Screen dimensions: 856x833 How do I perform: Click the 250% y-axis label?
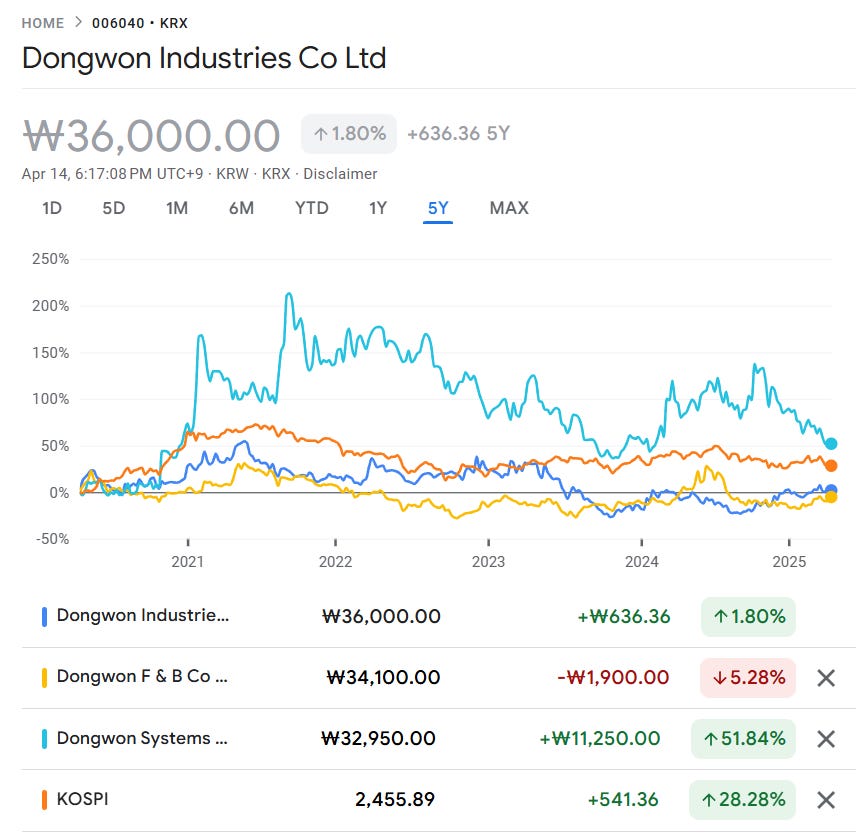(x=51, y=259)
